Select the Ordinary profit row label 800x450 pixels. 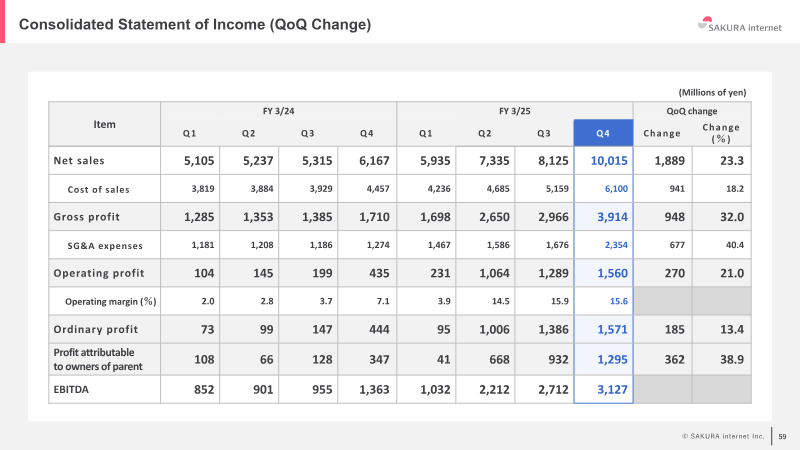[95, 330]
